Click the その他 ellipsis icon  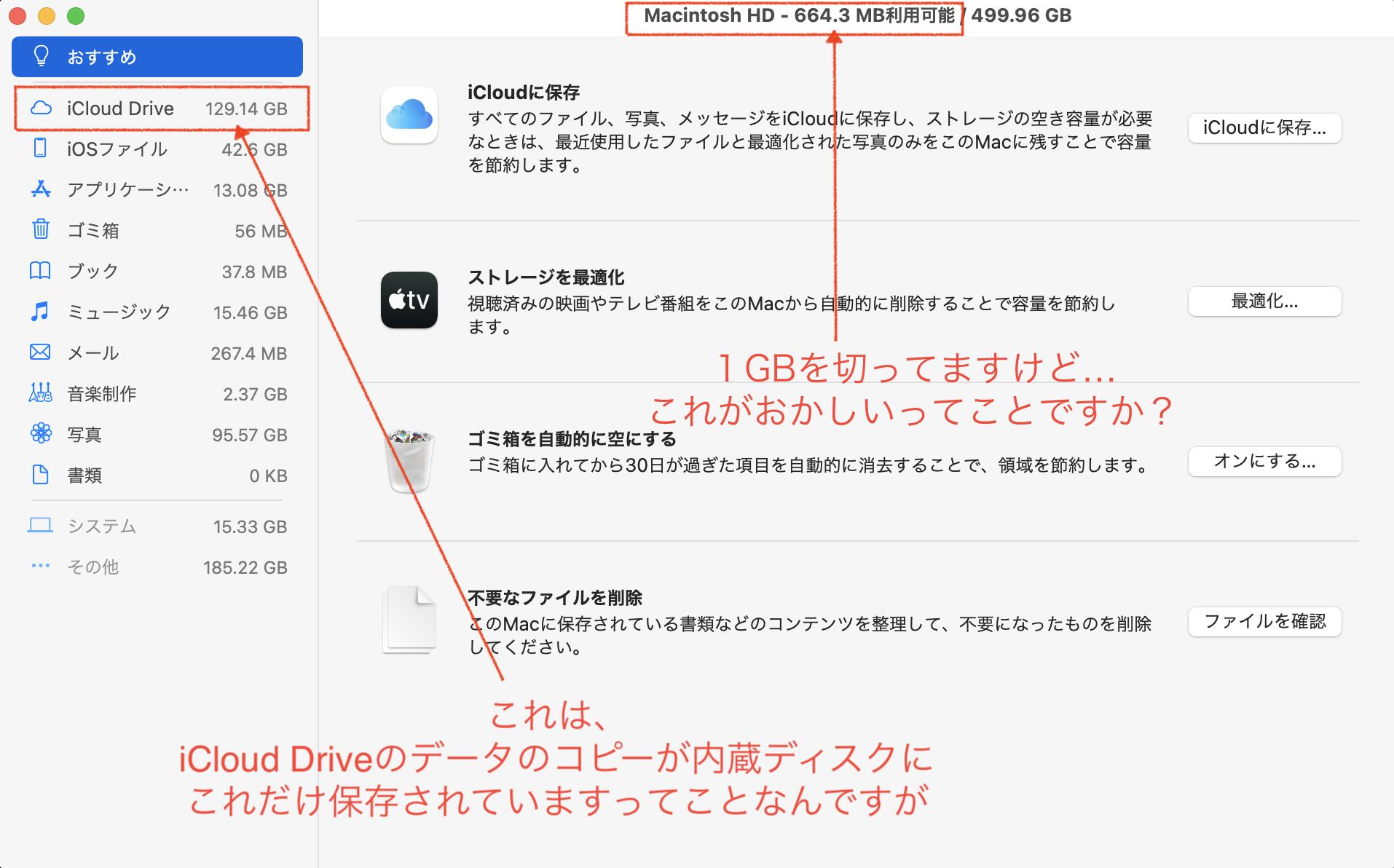point(41,566)
